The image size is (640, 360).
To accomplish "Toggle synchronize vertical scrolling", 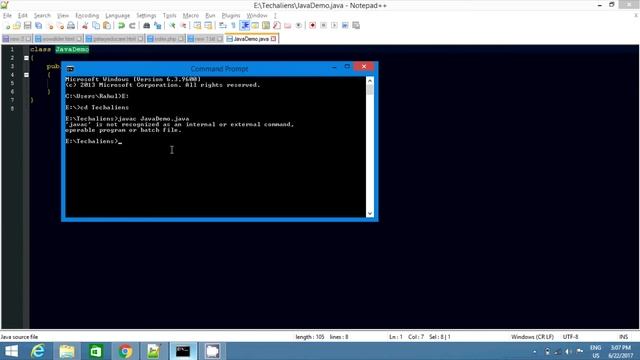I will pyautogui.click(x=198, y=26).
